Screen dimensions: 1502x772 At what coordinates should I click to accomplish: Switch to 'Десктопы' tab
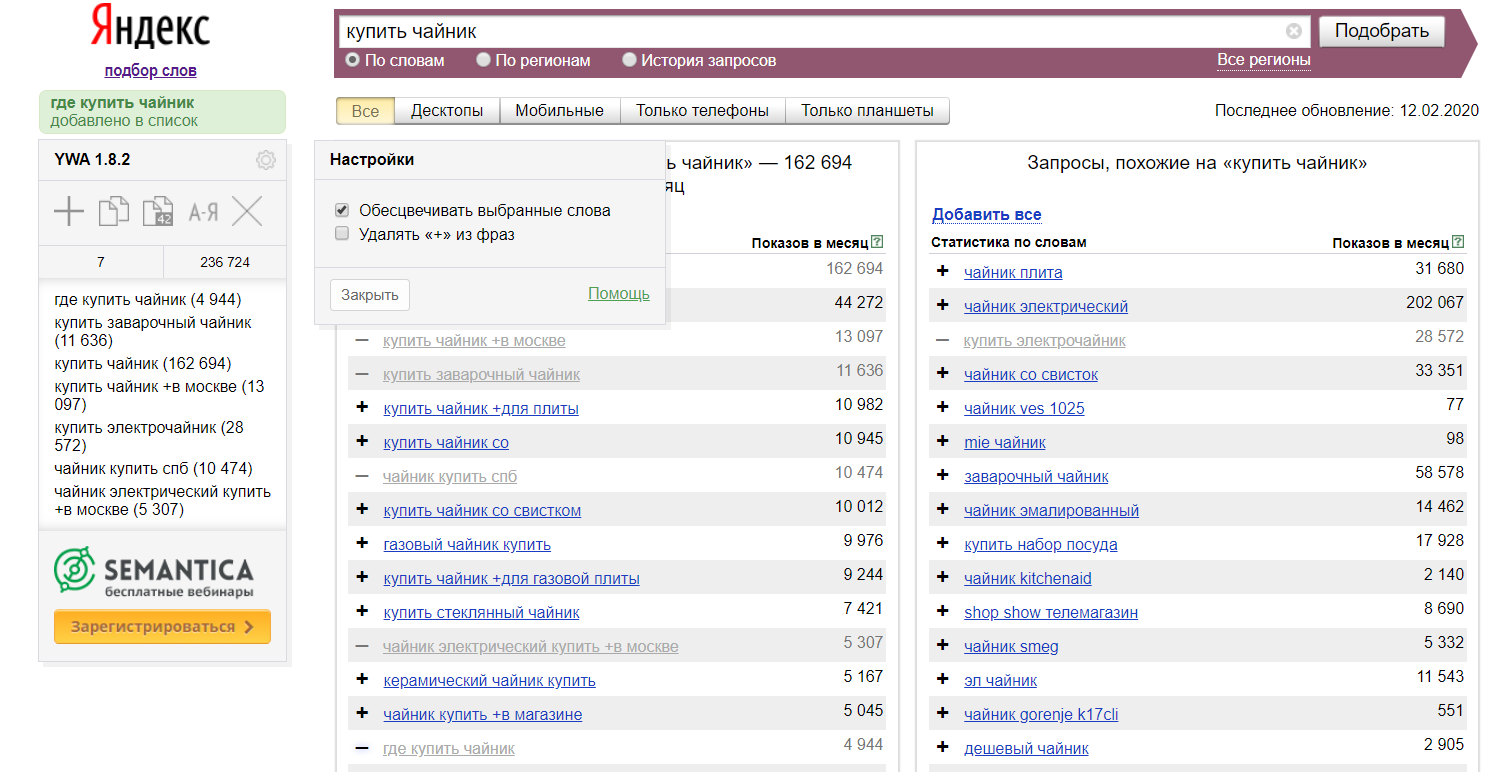click(447, 111)
